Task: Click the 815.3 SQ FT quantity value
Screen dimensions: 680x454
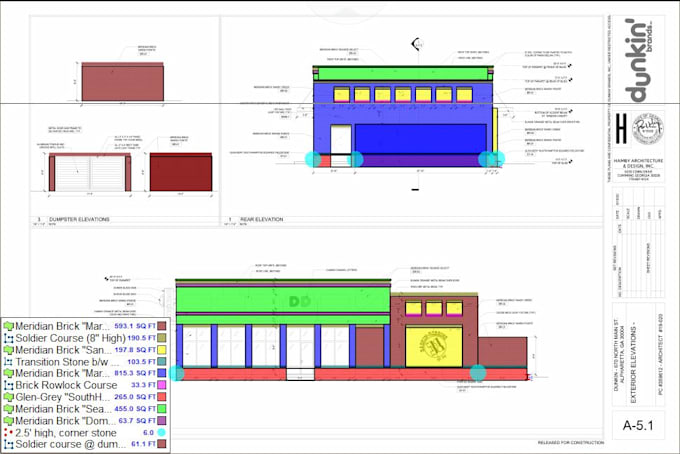Action: click(x=135, y=373)
